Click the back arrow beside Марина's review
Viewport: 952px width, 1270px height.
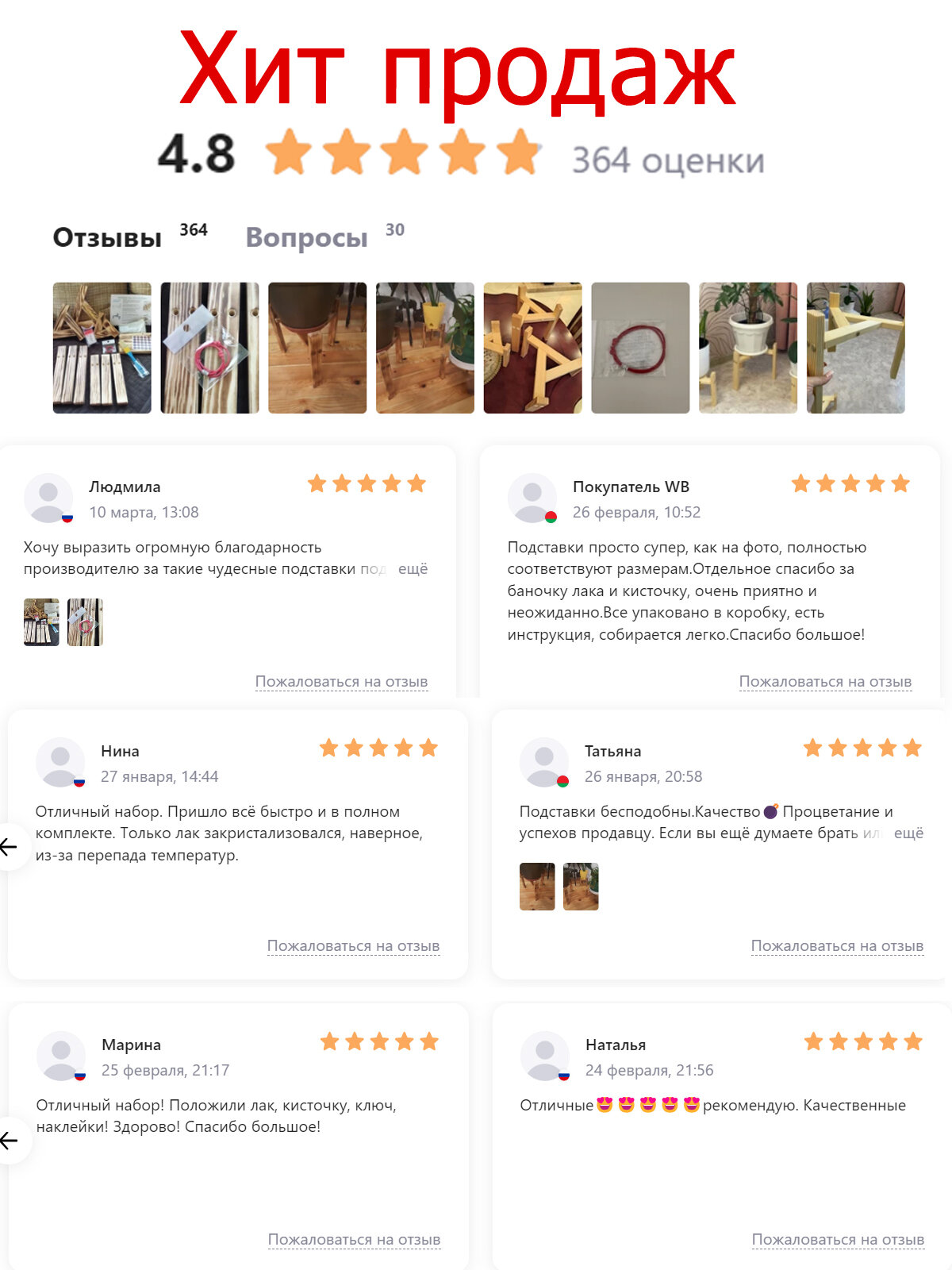coord(10,1141)
